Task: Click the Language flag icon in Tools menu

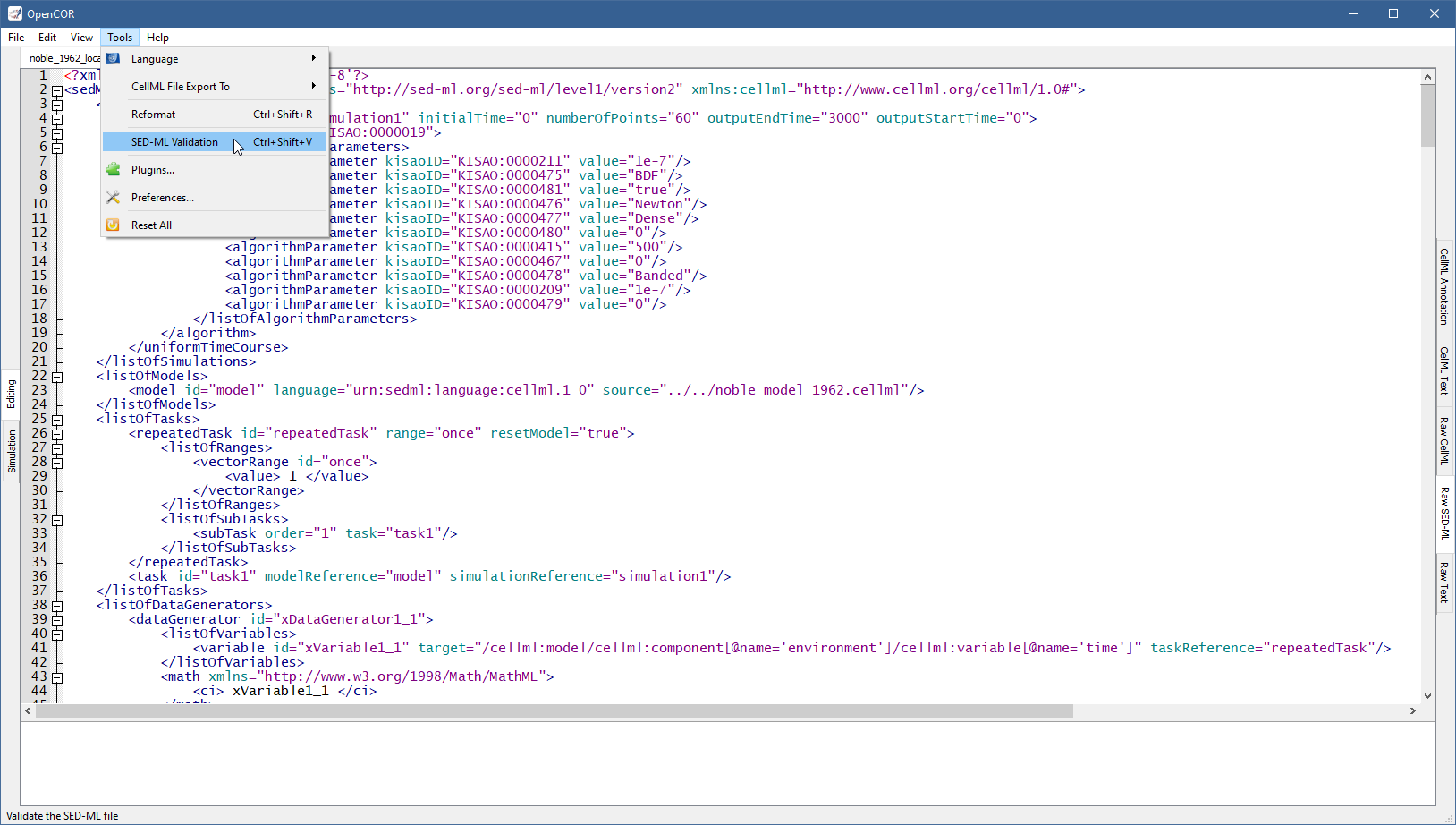Action: point(113,59)
